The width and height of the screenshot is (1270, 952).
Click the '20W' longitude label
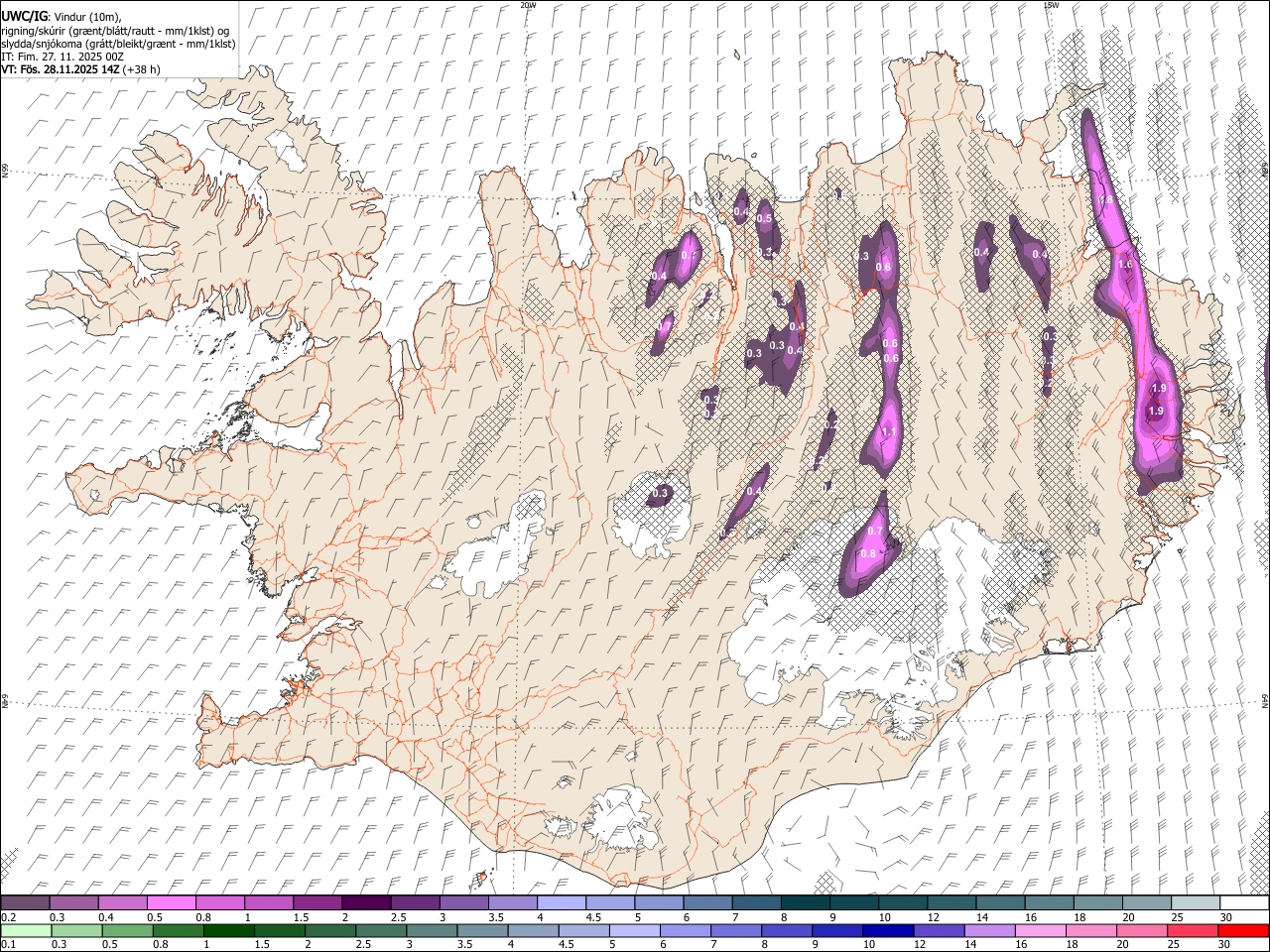pyautogui.click(x=528, y=5)
